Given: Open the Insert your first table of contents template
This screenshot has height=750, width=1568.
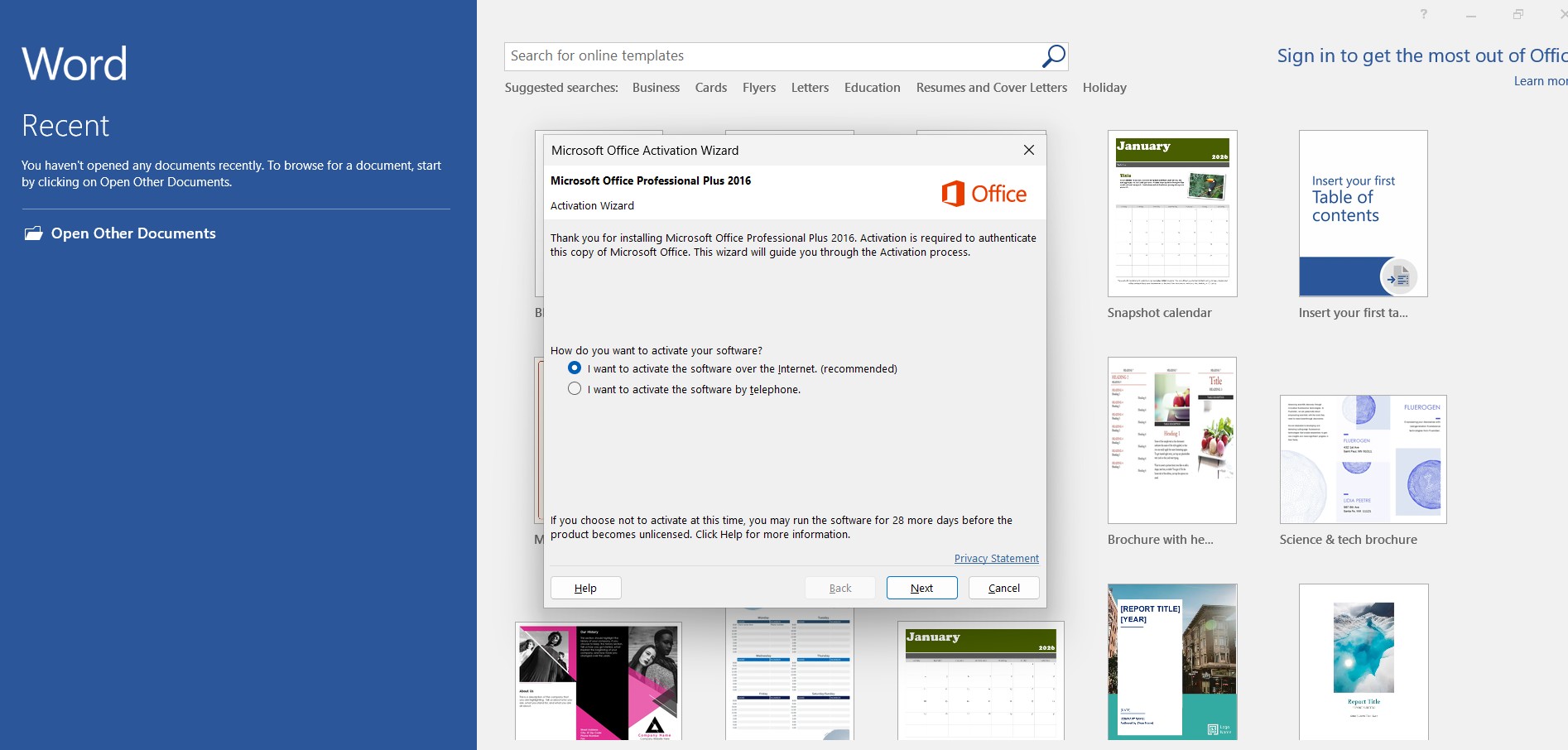Looking at the screenshot, I should [1363, 214].
